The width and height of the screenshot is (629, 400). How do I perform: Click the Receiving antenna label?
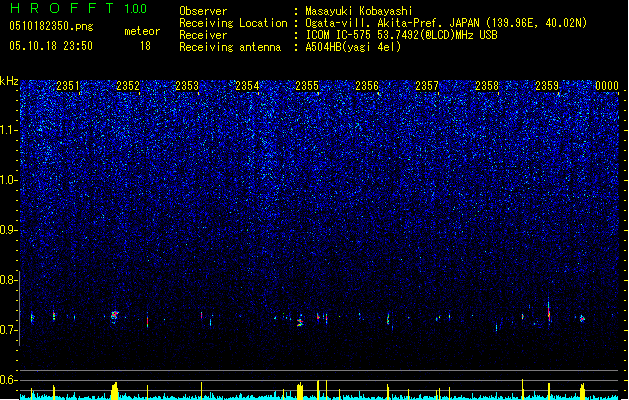coord(230,47)
